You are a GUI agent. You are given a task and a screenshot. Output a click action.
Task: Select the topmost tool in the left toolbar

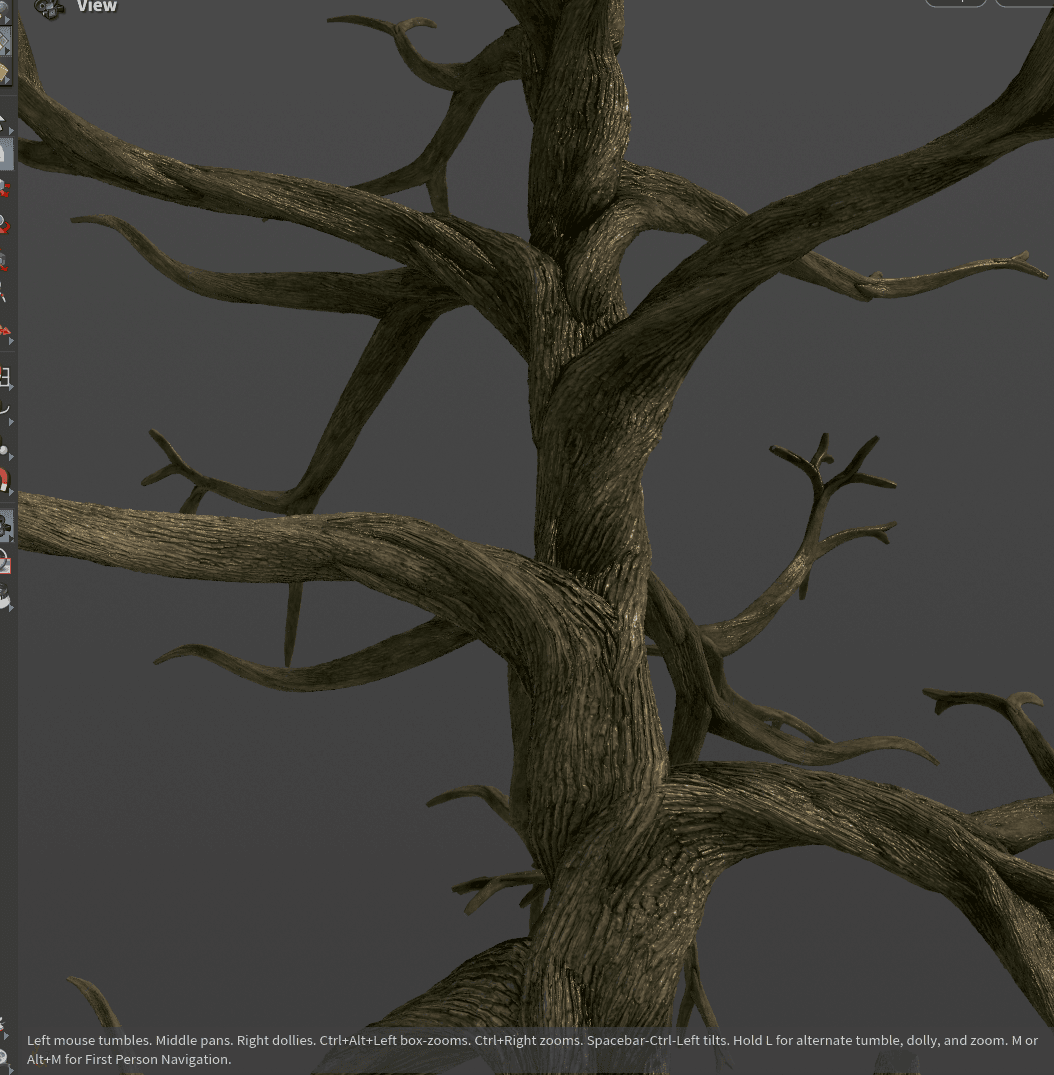(7, 7)
